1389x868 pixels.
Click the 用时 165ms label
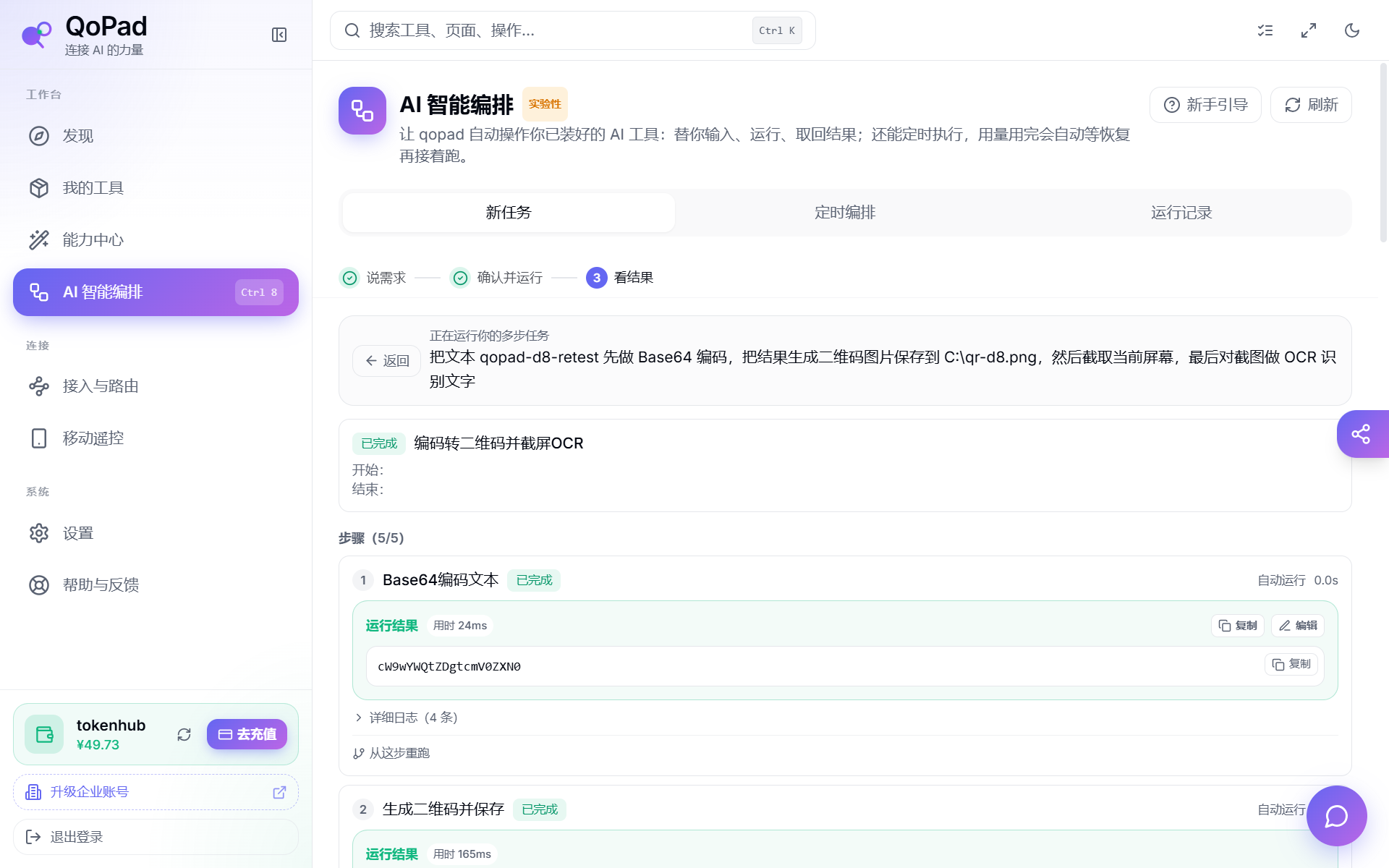(462, 854)
